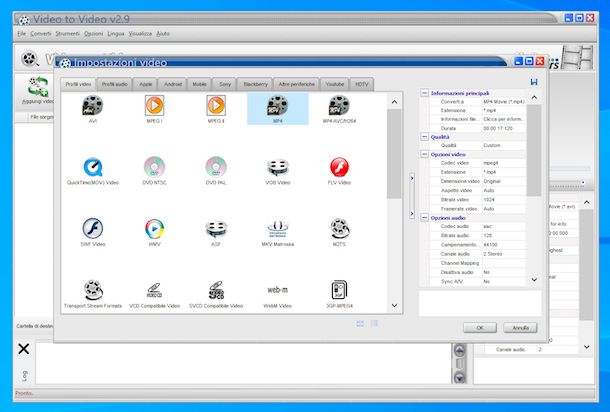The height and width of the screenshot is (412, 610).
Task: Open the Dimensione video value Original
Action: [x=504, y=181]
